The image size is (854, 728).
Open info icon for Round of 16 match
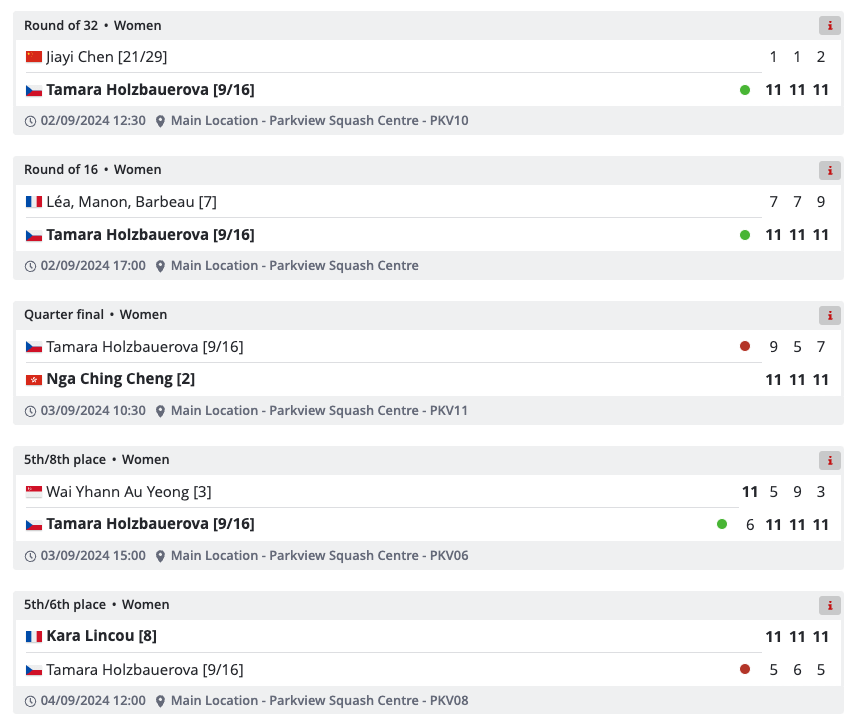click(829, 170)
